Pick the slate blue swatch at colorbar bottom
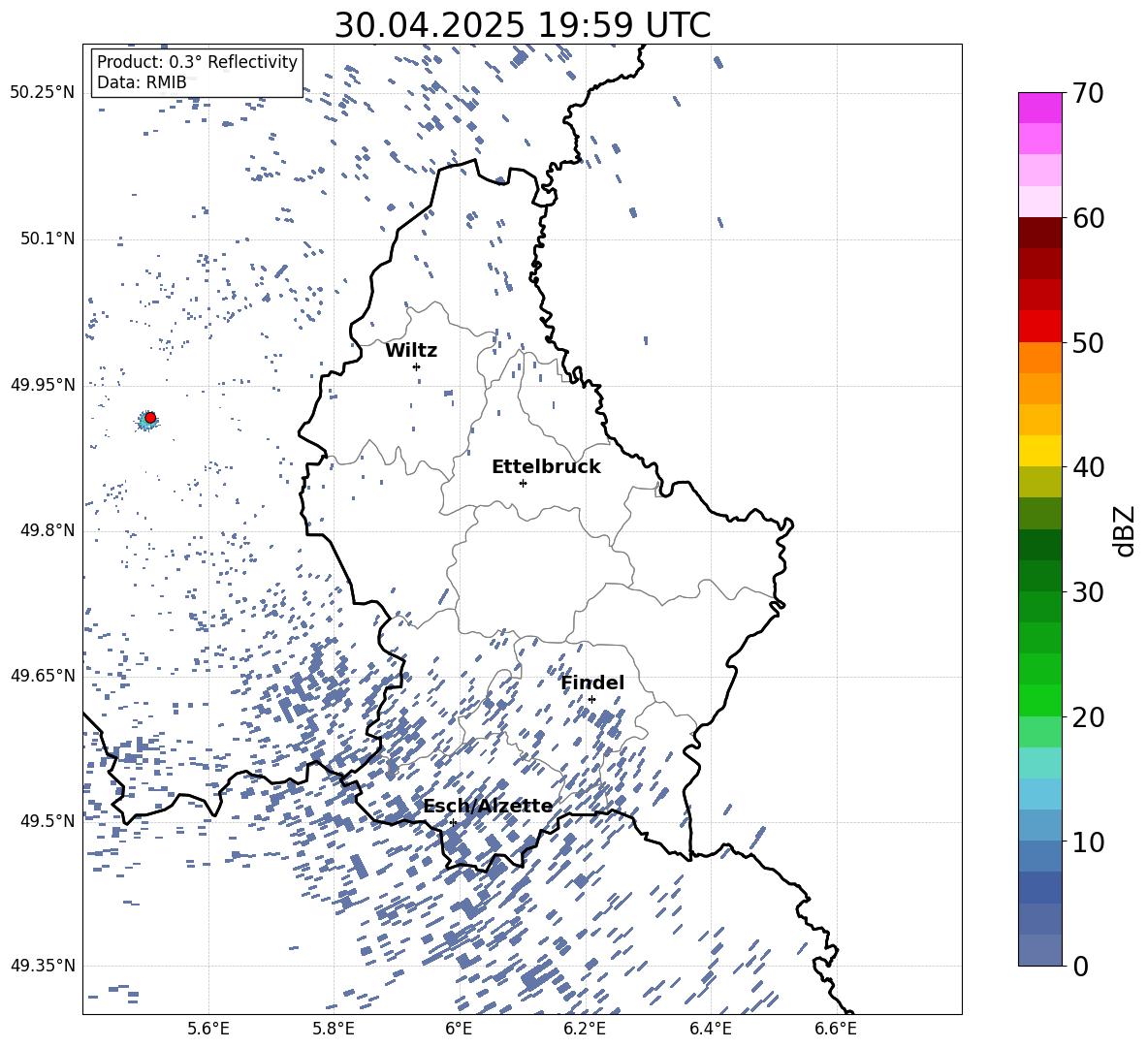 [x=1040, y=950]
